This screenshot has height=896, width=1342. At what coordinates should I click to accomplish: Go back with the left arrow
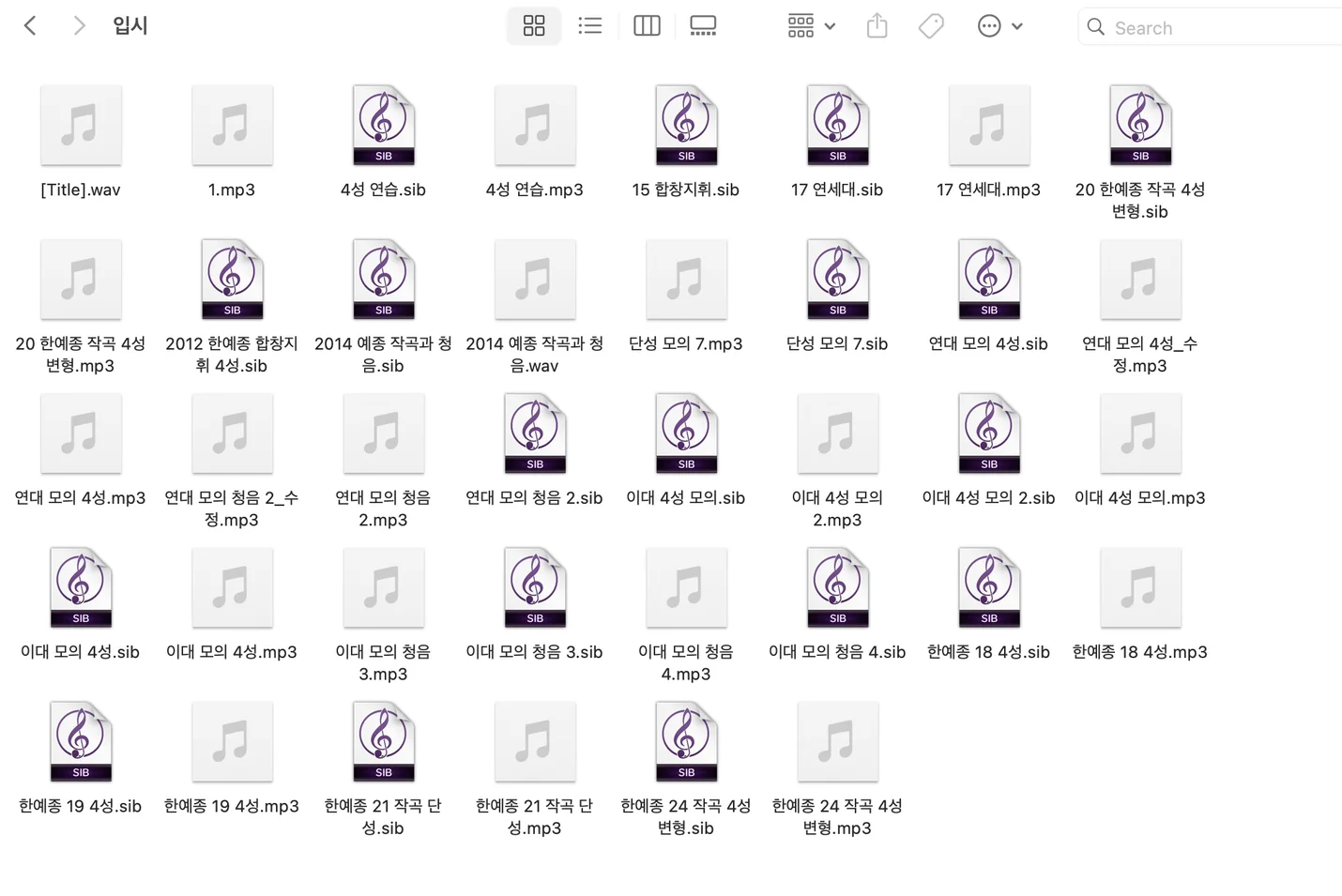pyautogui.click(x=30, y=26)
